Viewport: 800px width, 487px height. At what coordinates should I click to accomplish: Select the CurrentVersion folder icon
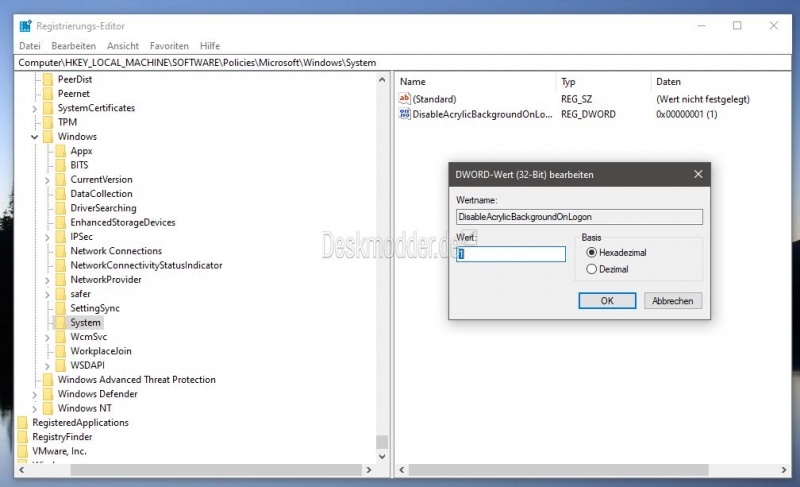pos(61,179)
